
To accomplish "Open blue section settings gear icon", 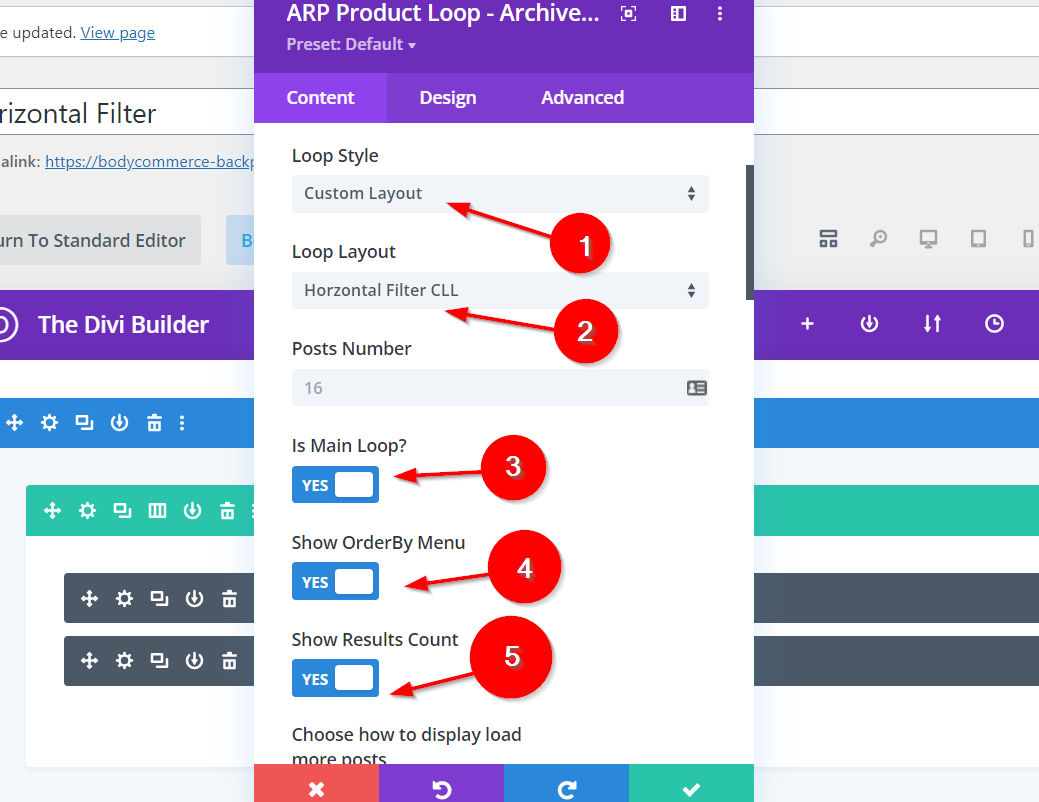I will click(49, 423).
